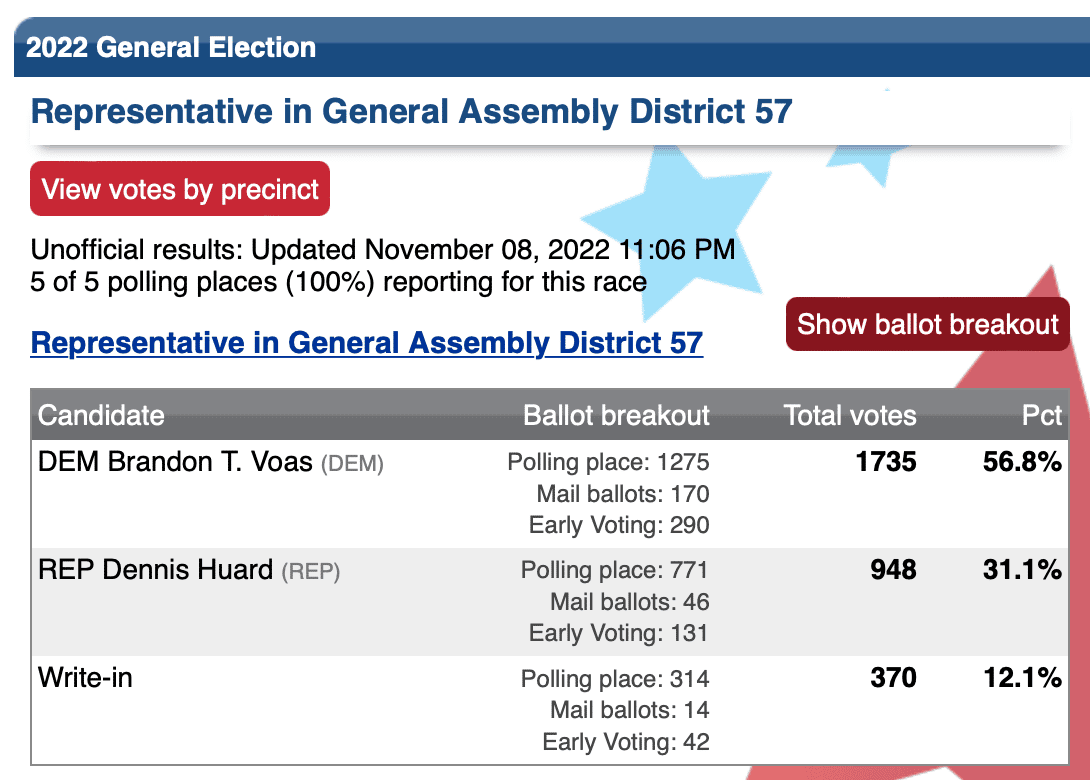
Task: Click the 12.1% percentage value
Action: coord(1022,678)
